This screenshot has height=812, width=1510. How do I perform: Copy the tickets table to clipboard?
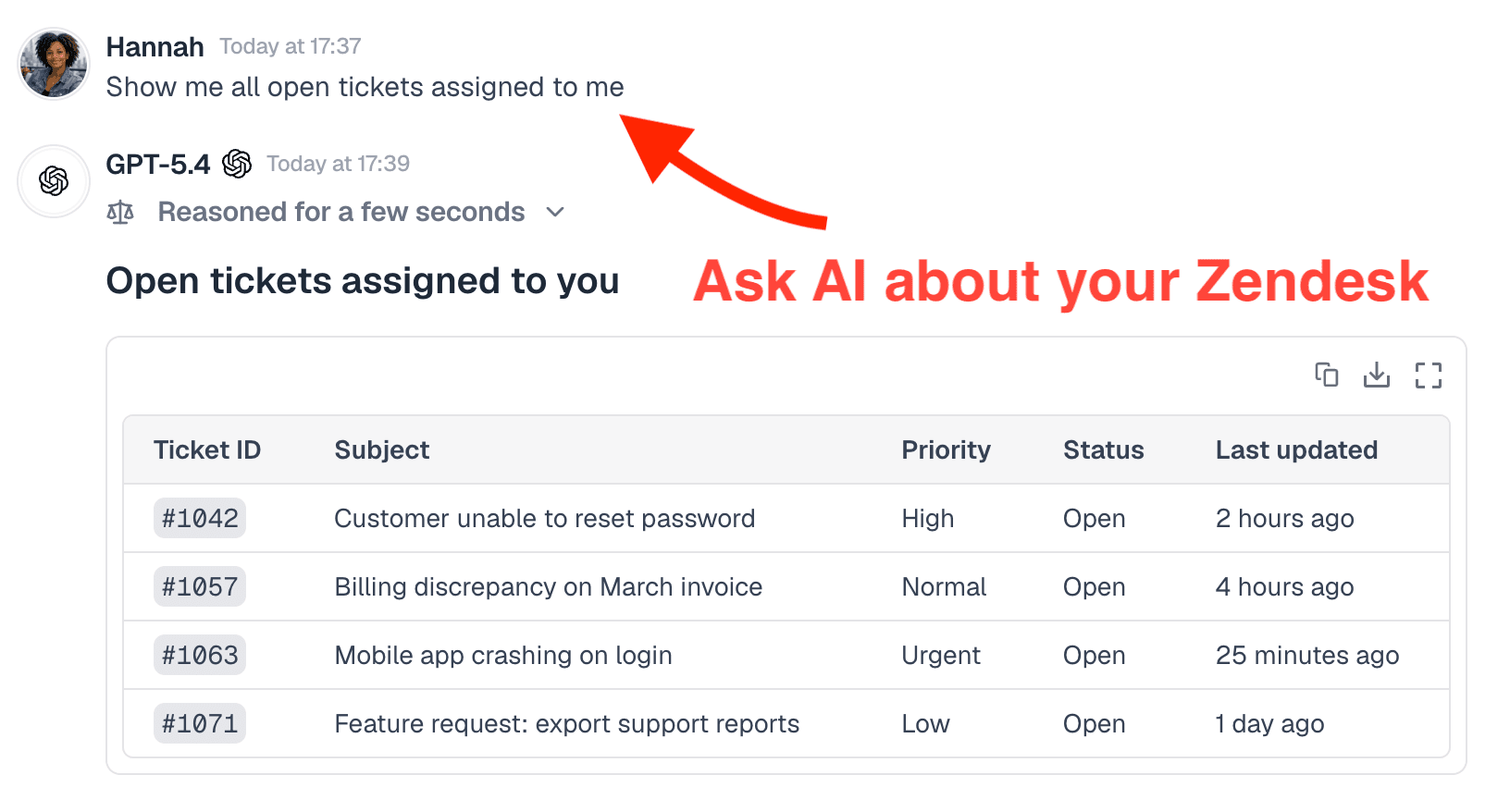coord(1327,375)
